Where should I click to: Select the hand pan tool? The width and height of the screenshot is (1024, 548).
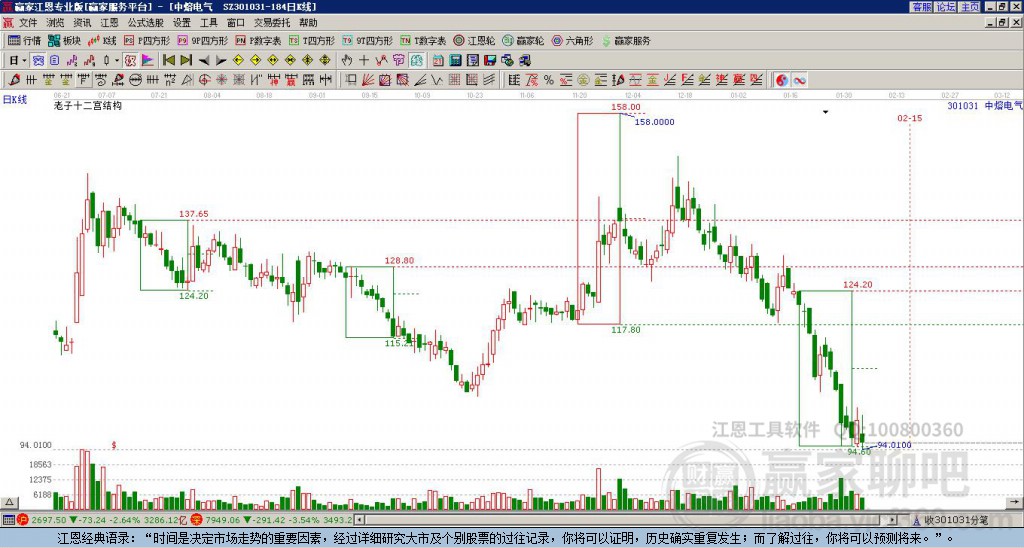[x=347, y=60]
